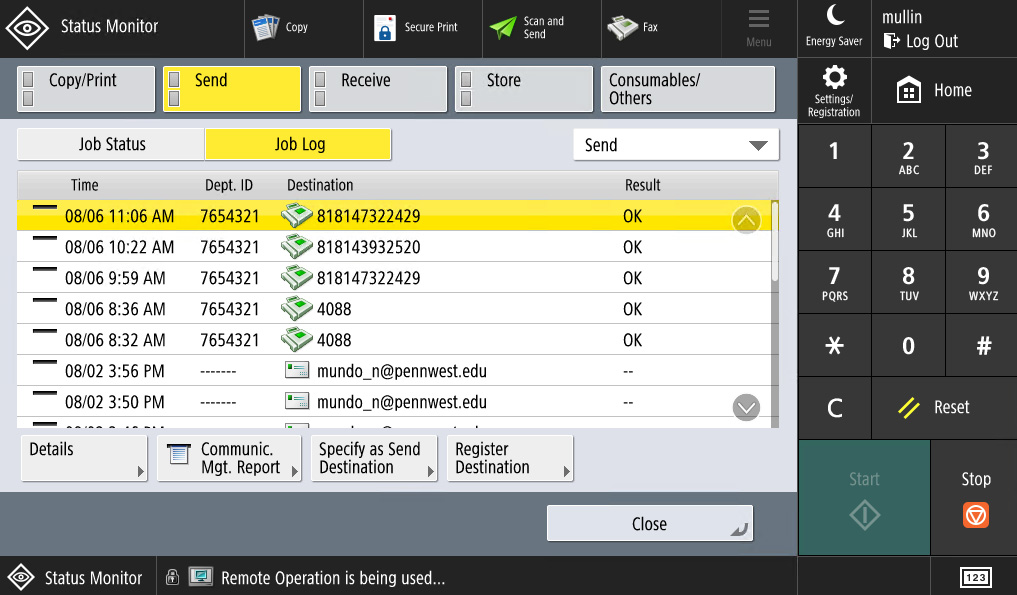Screen dimensions: 1017x595
Task: Go to Home screen icon
Action: [x=909, y=90]
